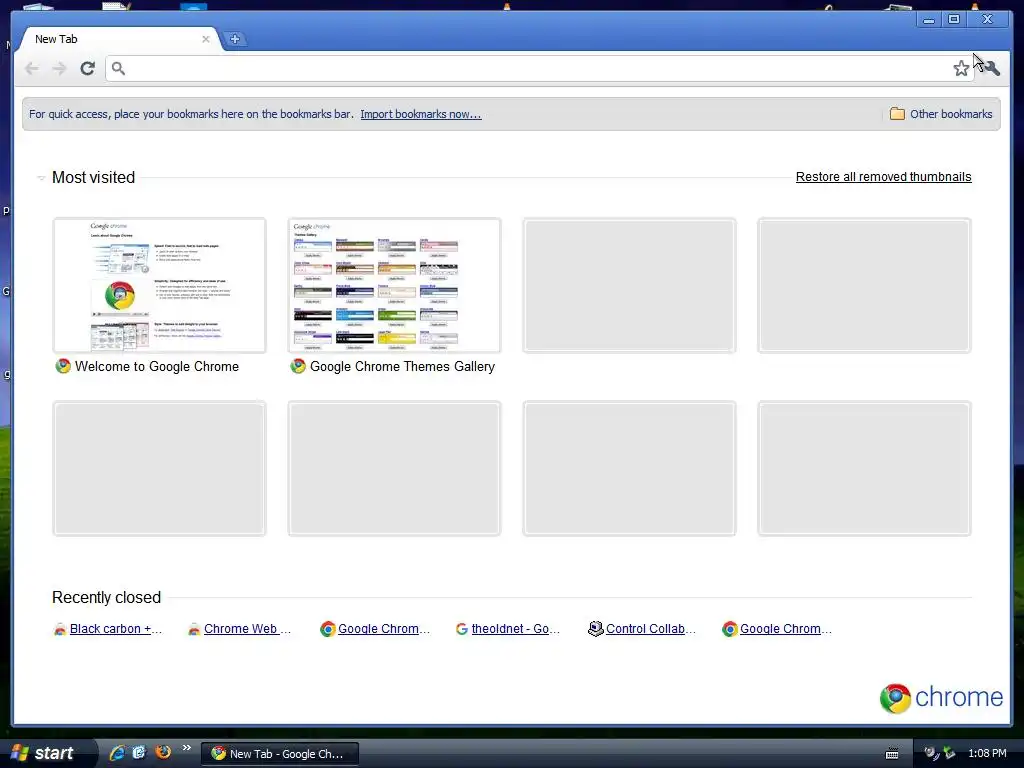Bookmark this page with the star icon
Image resolution: width=1024 pixels, height=768 pixels.
[x=961, y=69]
